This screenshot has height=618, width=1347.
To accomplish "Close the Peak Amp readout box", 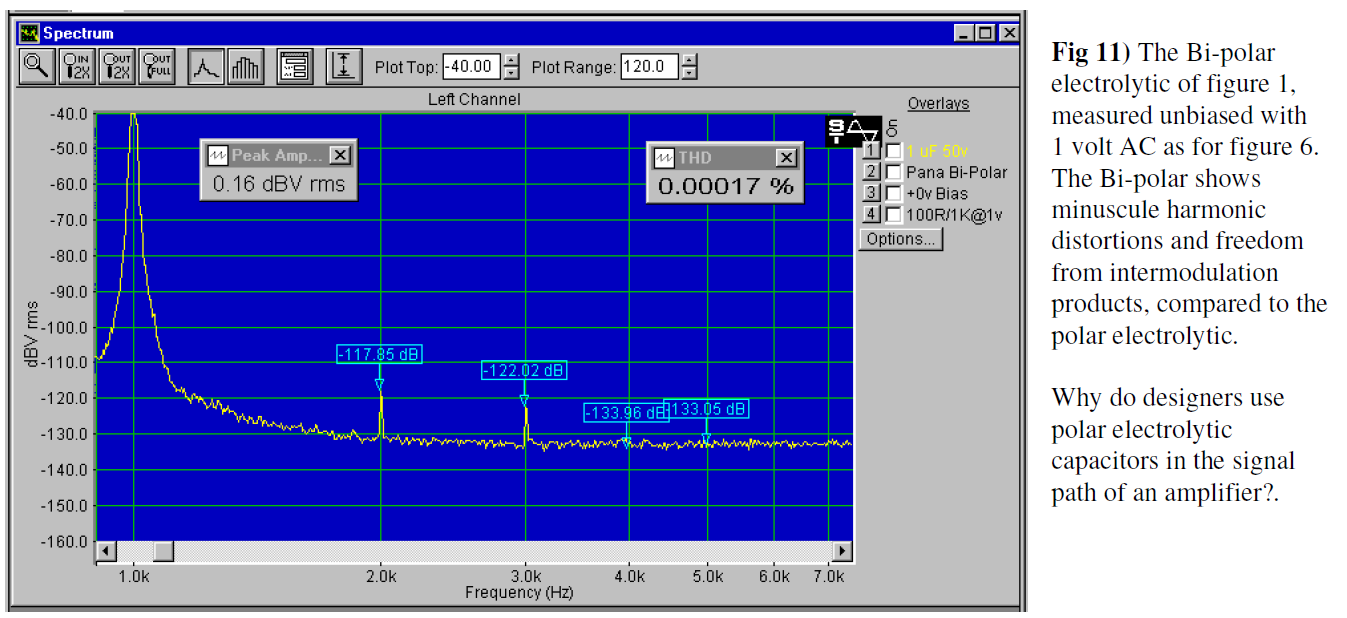I will [340, 155].
